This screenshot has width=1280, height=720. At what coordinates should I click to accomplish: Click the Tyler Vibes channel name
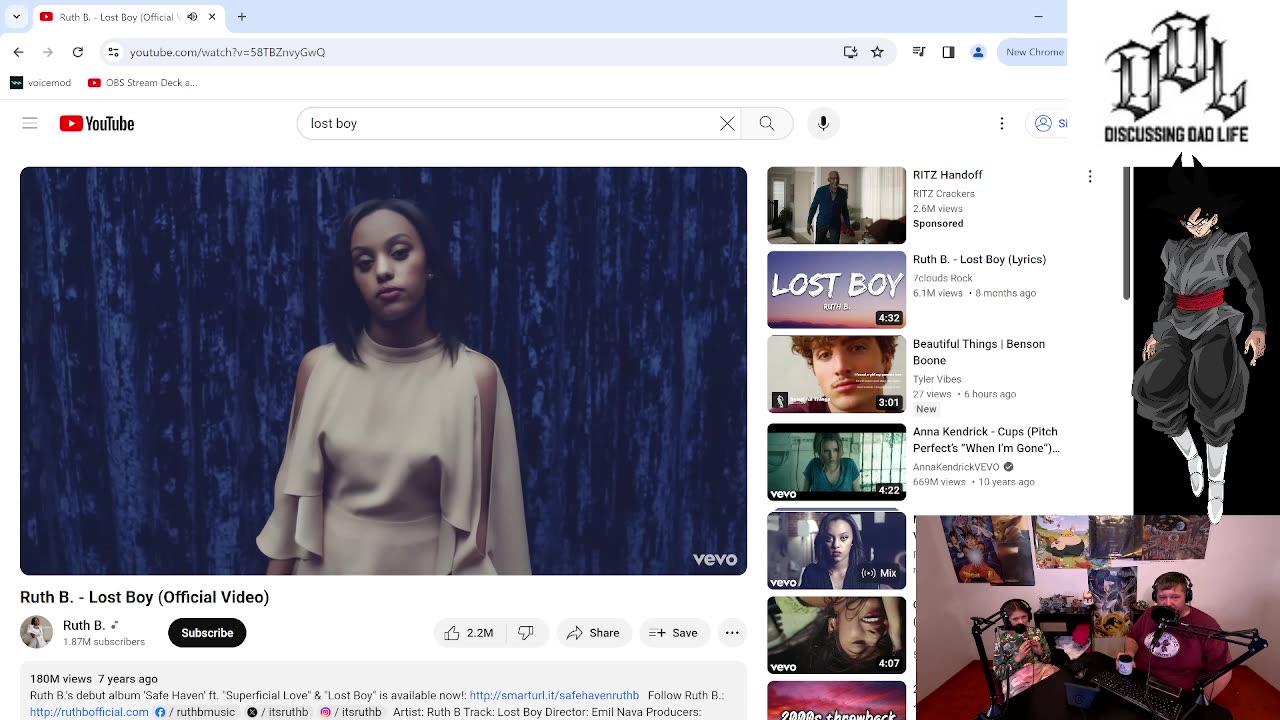937,379
